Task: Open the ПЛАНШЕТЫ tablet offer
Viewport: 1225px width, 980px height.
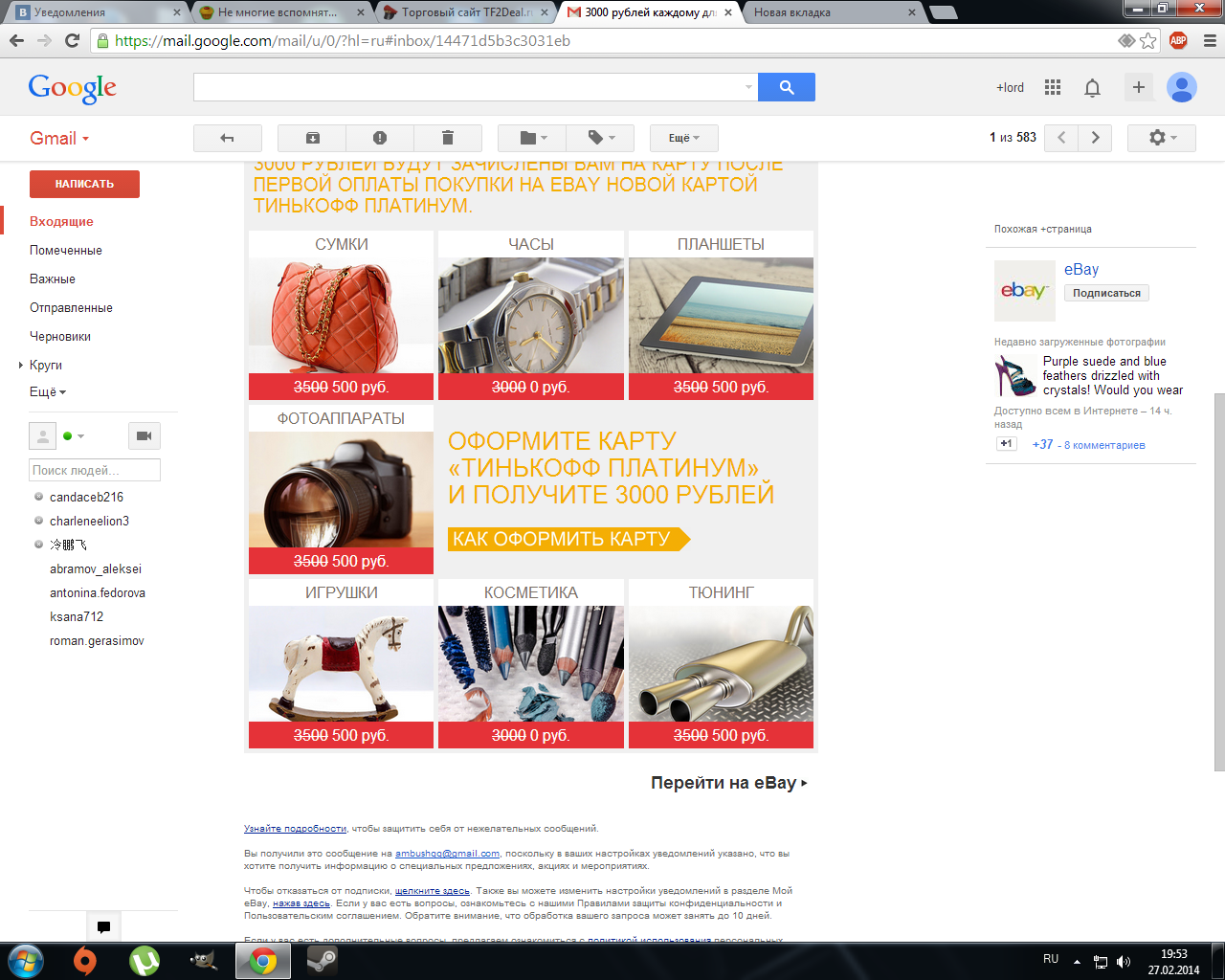Action: click(x=721, y=315)
